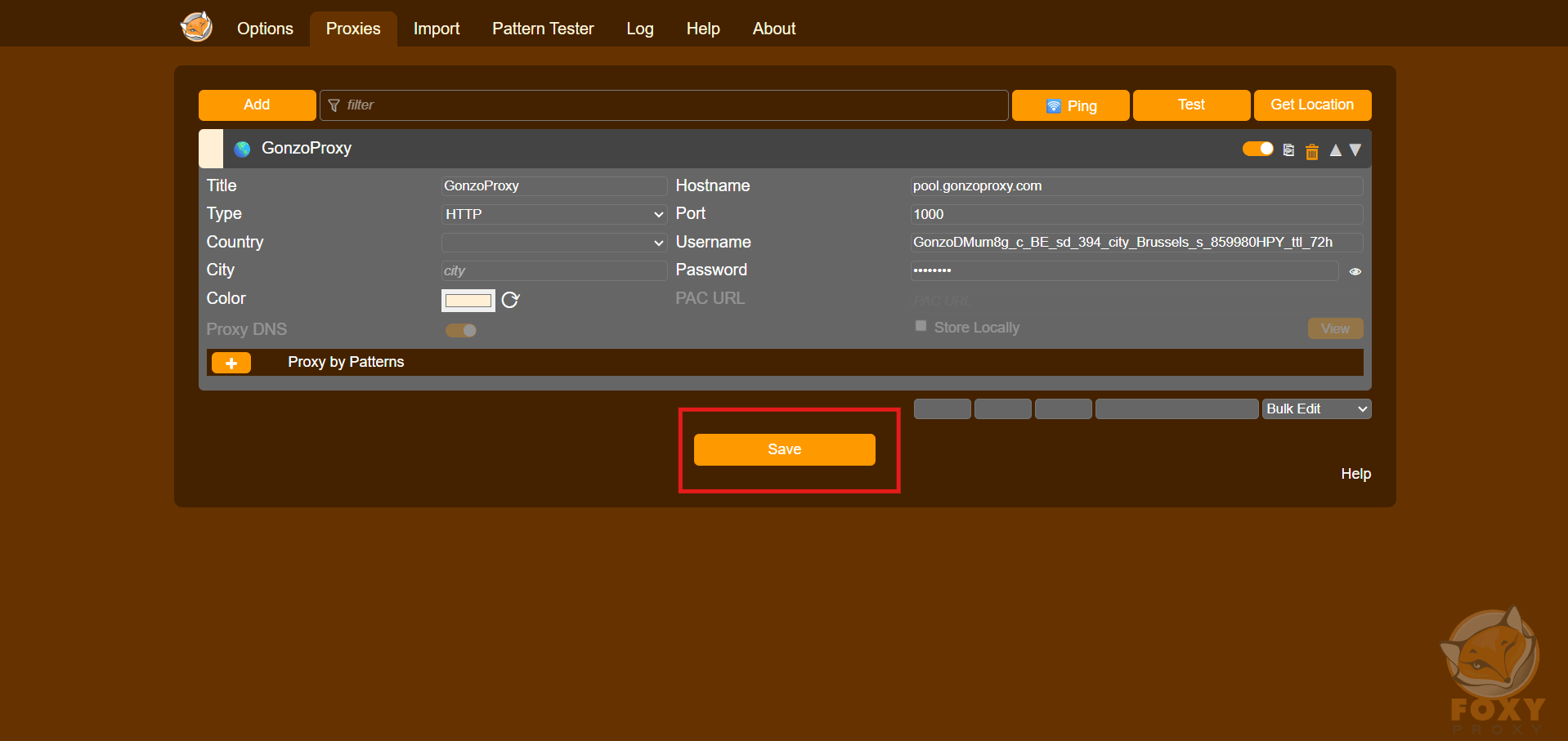Click the Add proxy button

pyautogui.click(x=257, y=105)
